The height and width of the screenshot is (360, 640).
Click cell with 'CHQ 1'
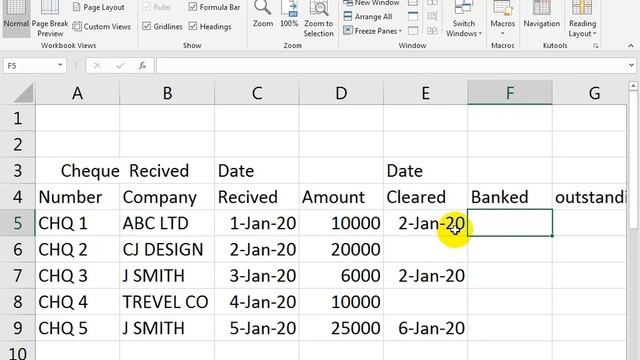click(78, 223)
